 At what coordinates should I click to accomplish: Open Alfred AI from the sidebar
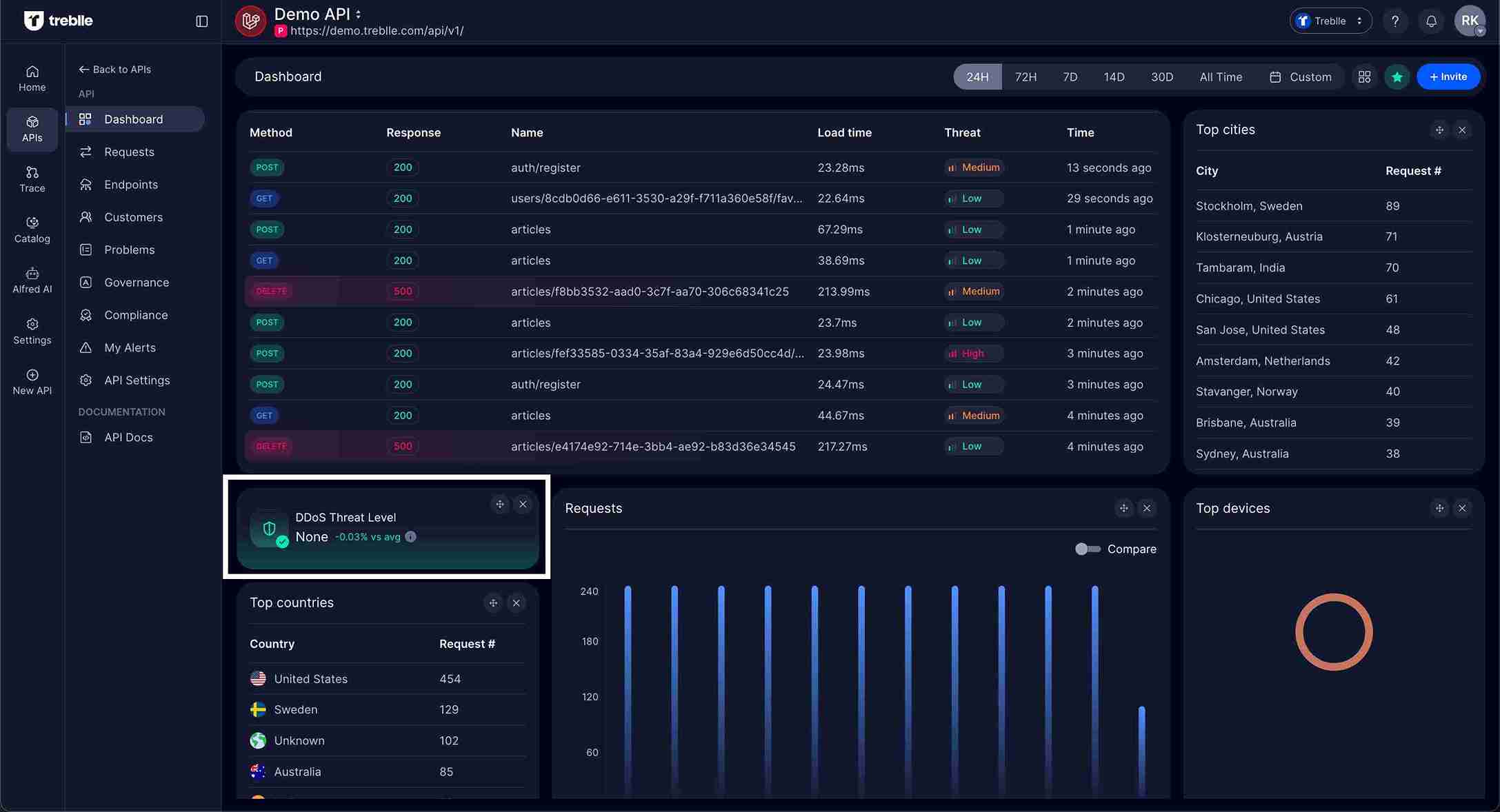pos(32,280)
